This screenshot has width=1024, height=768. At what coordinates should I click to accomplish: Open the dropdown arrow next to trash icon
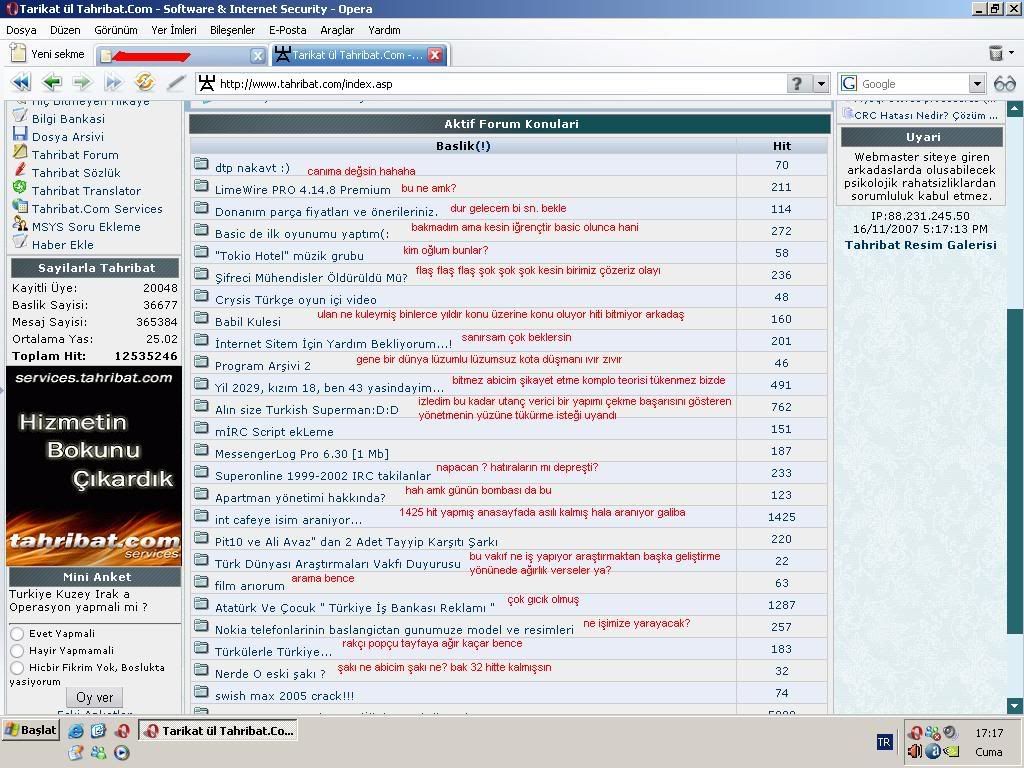[1012, 52]
